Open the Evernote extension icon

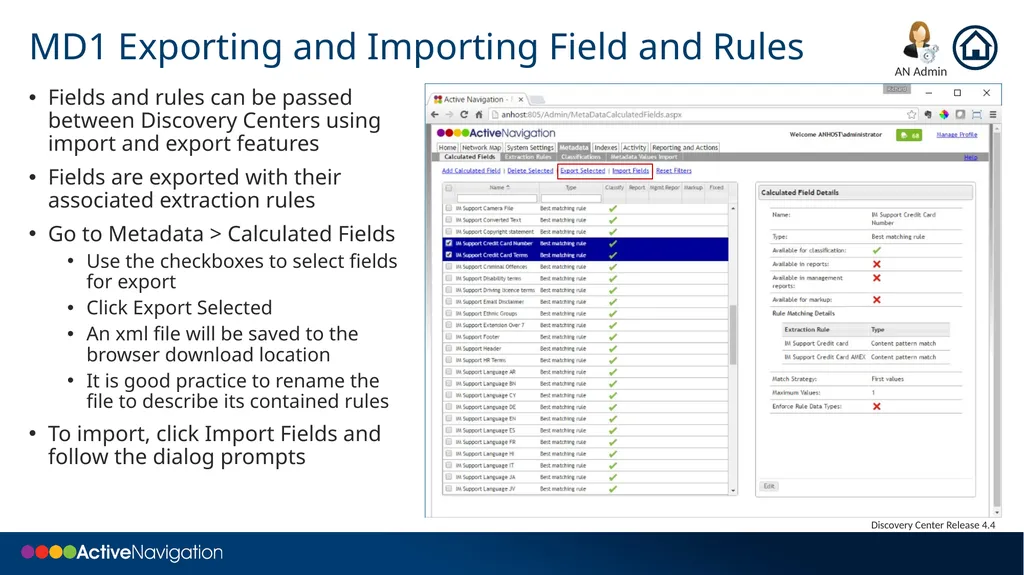[x=927, y=114]
